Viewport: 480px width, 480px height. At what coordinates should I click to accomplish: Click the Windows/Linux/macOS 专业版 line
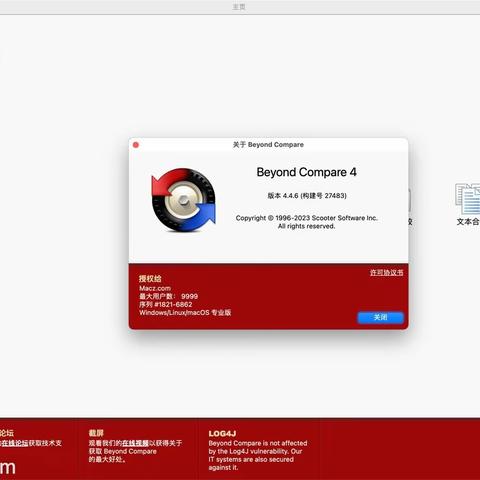(185, 313)
